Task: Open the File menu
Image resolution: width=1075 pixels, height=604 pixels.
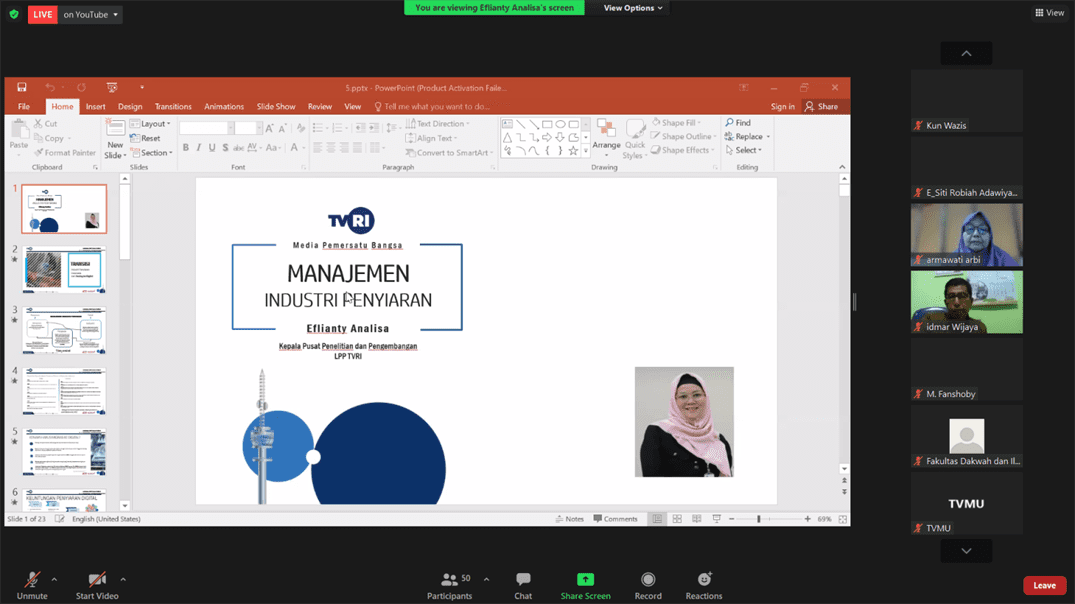Action: 24,107
